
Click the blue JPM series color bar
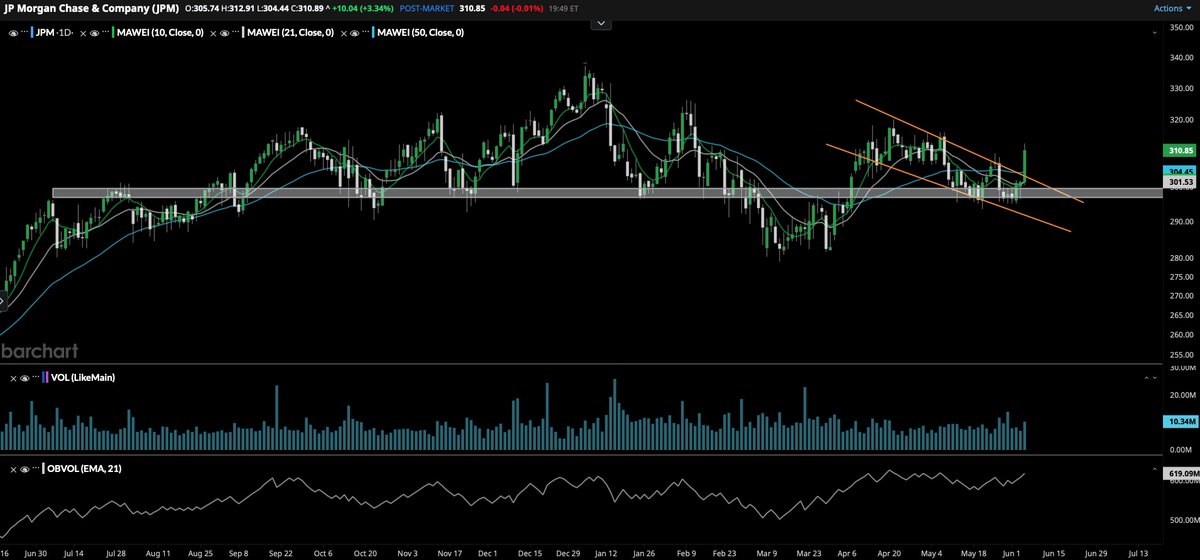click(32, 33)
